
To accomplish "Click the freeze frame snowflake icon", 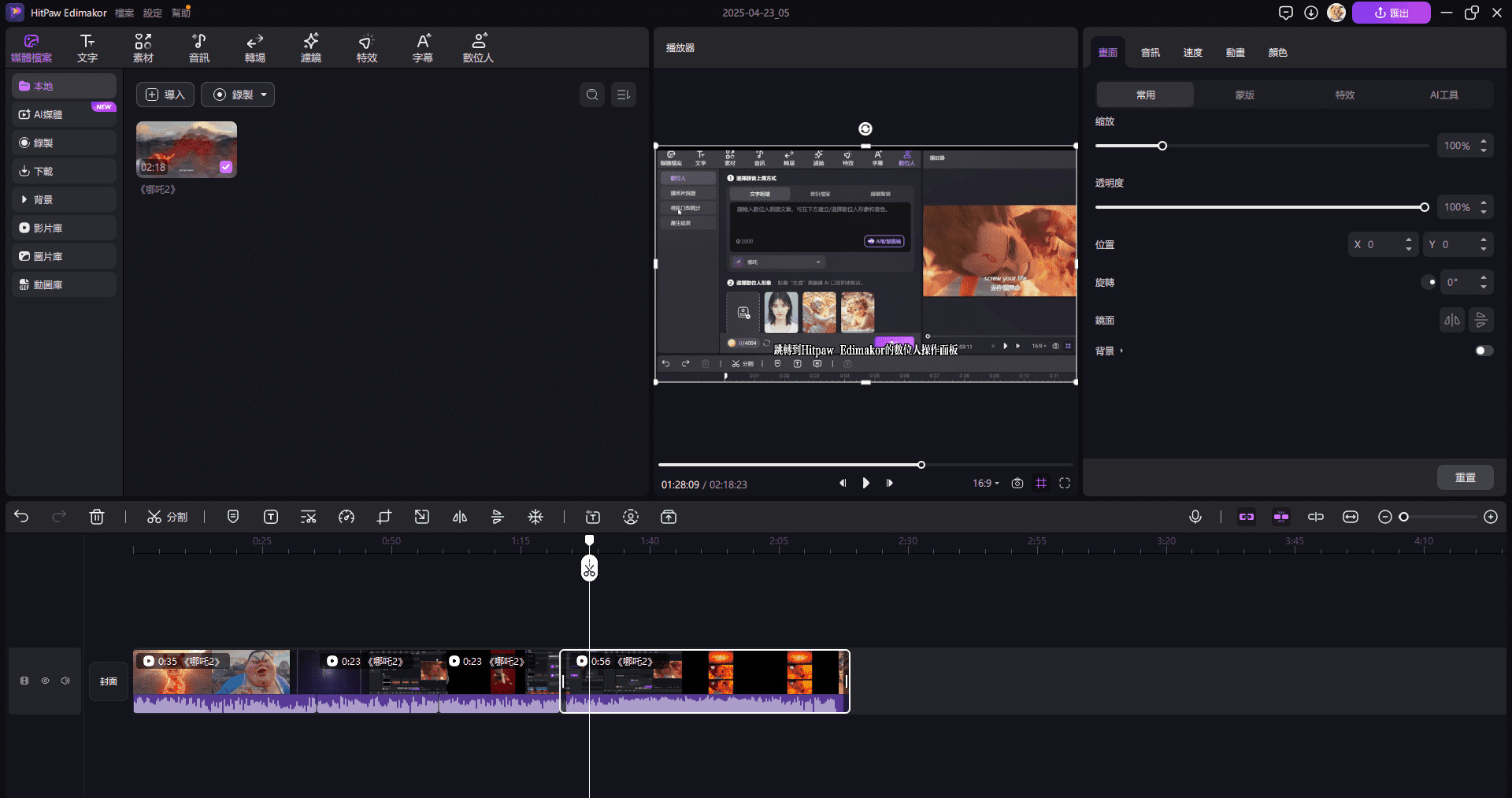I will point(535,517).
